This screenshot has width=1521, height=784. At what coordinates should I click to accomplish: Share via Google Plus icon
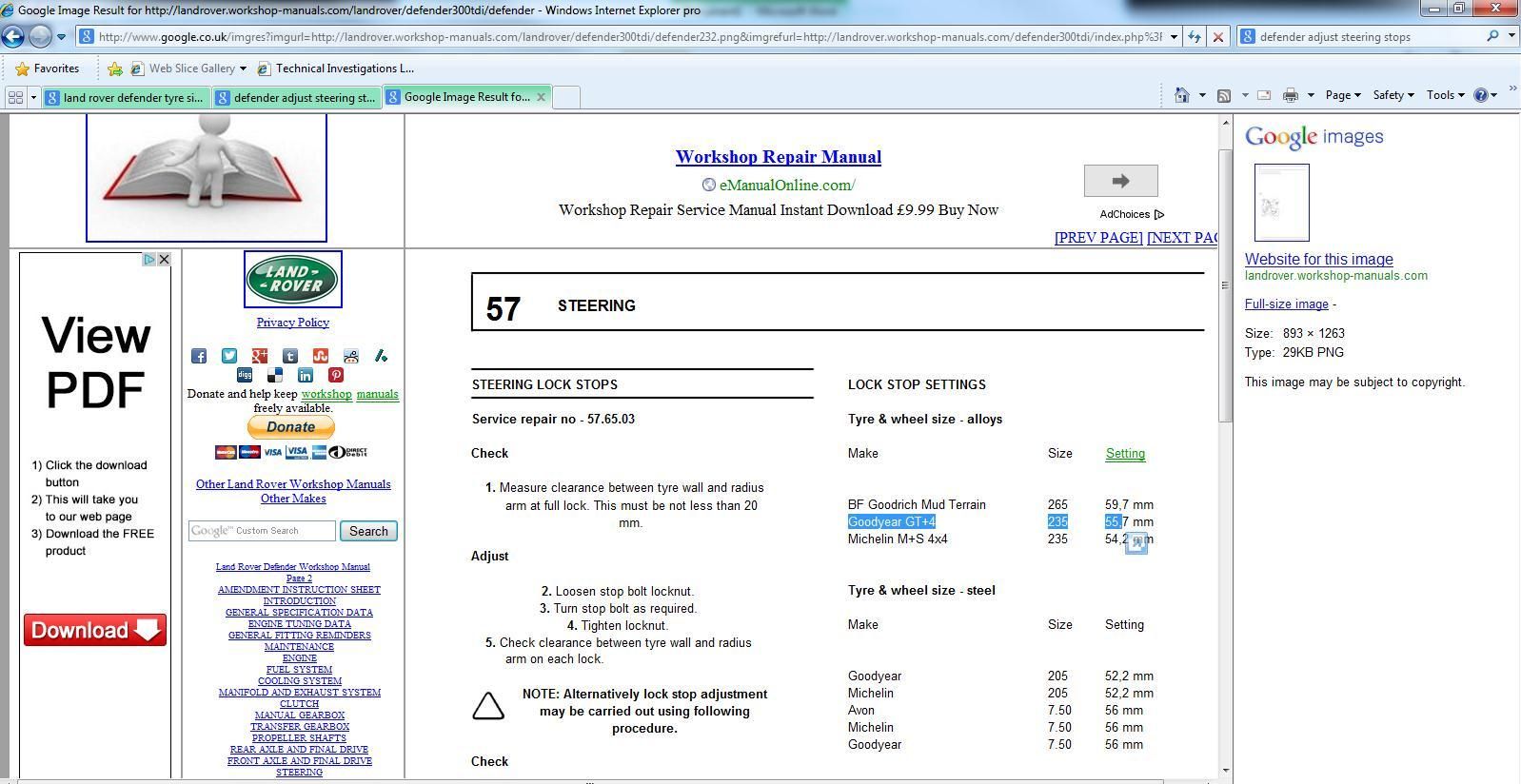coord(260,356)
